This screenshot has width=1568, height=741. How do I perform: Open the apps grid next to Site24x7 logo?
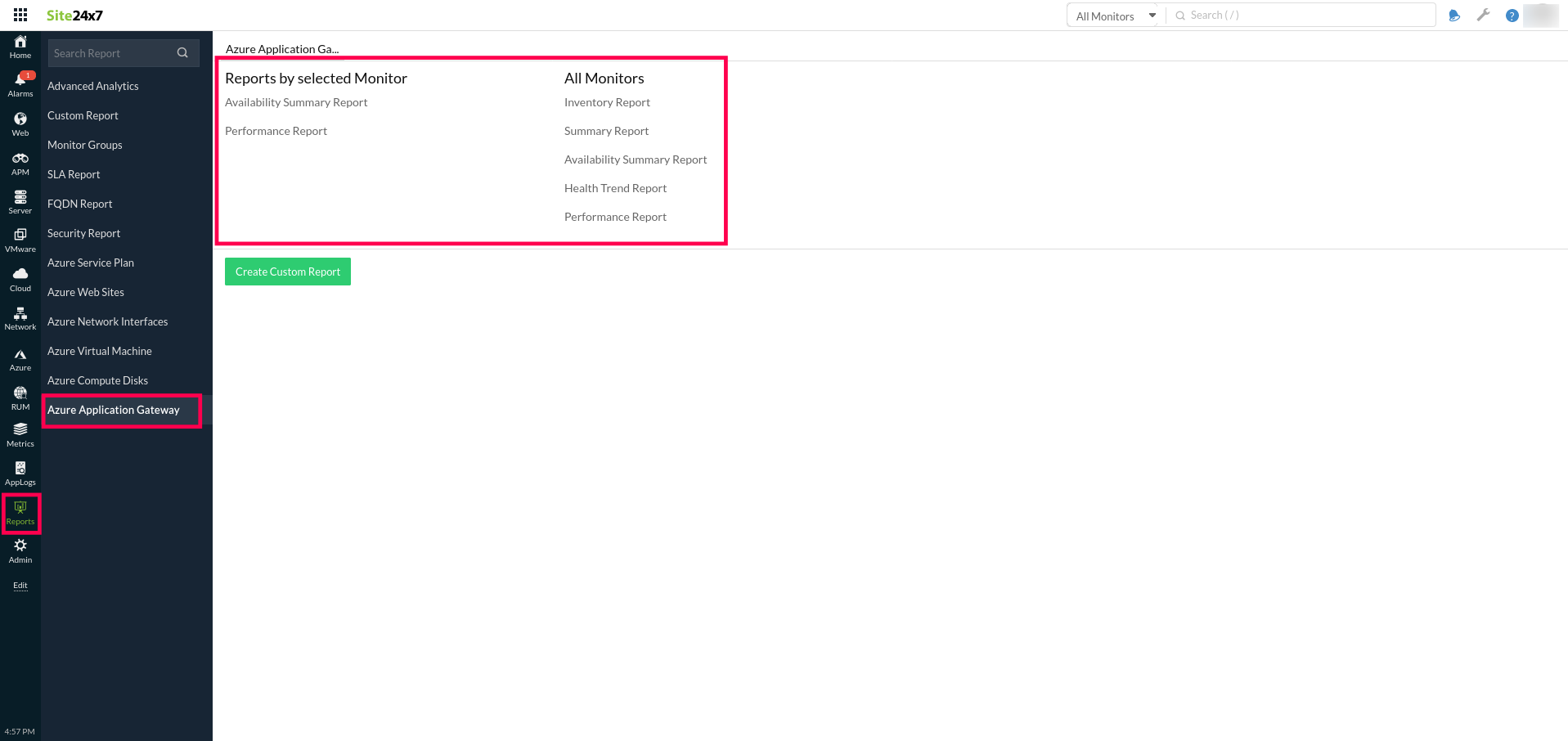[x=19, y=14]
